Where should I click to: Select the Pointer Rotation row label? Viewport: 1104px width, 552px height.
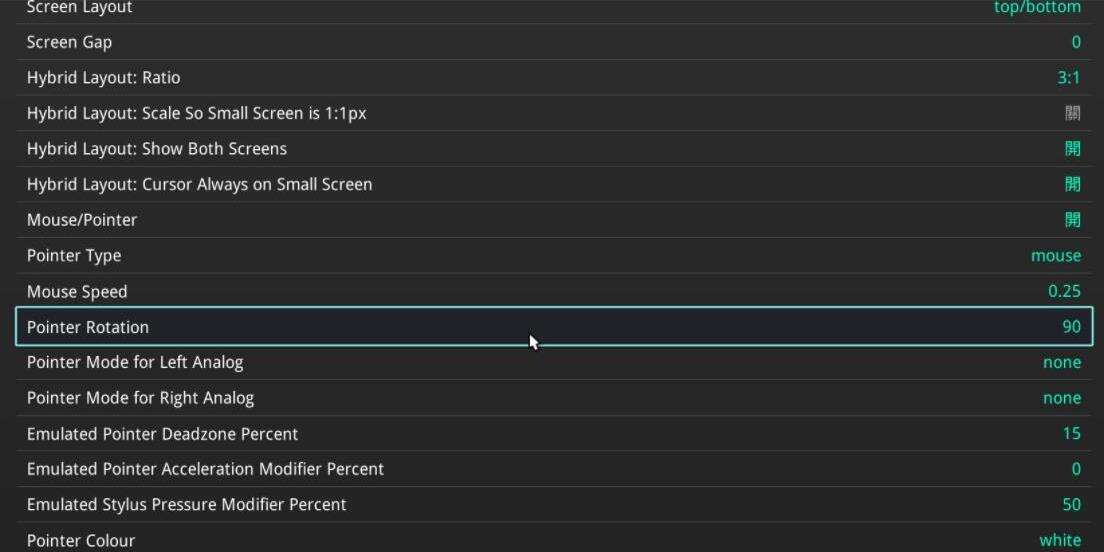88,327
